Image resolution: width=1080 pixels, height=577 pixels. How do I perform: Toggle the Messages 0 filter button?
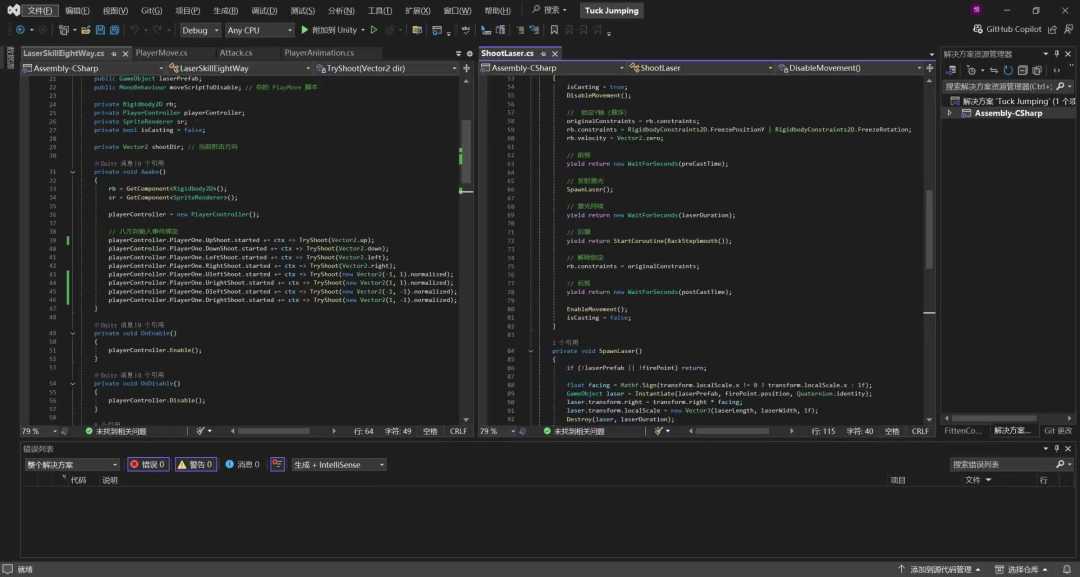pyautogui.click(x=242, y=465)
